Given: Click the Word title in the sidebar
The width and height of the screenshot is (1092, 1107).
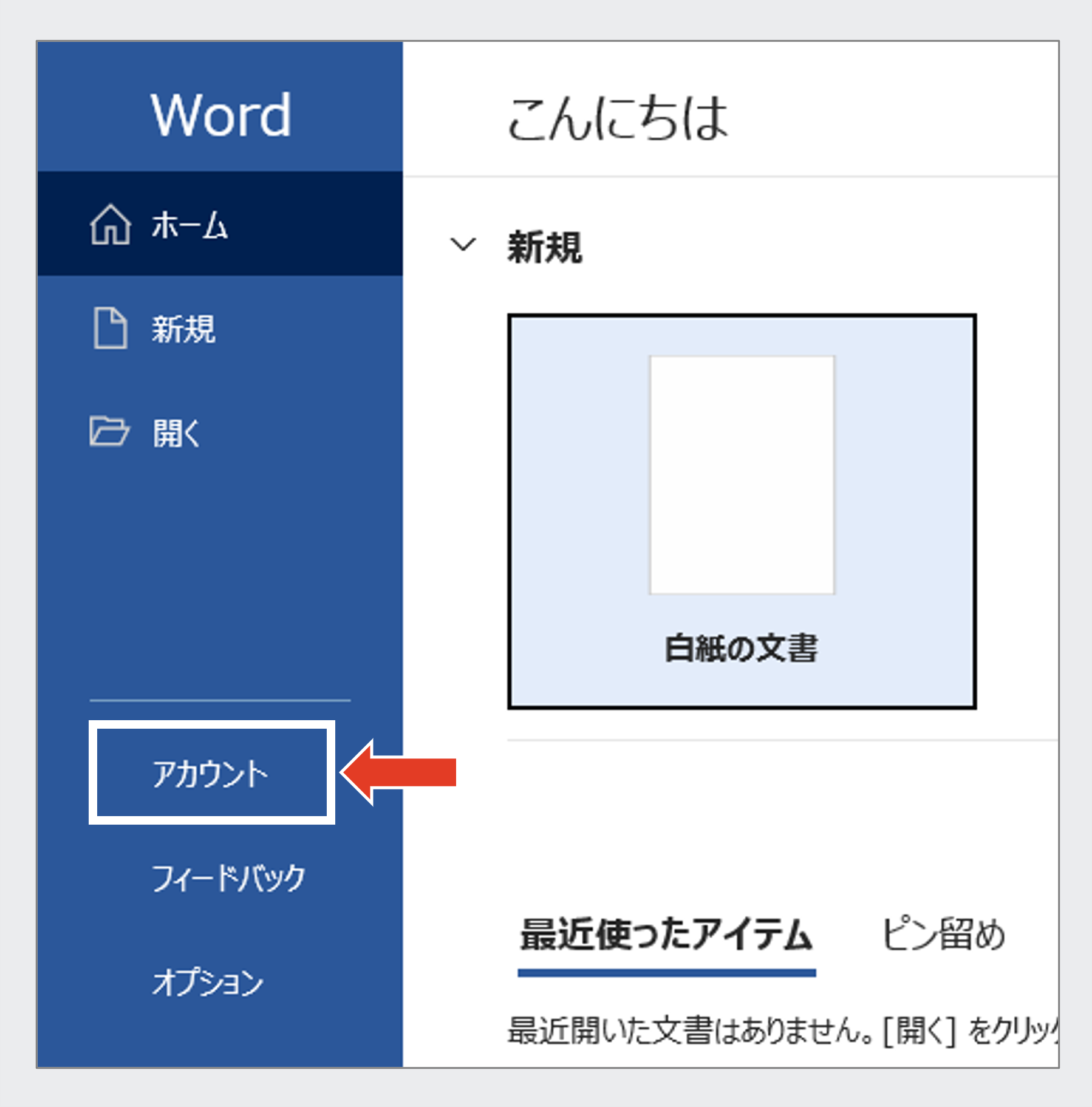Looking at the screenshot, I should pos(220,115).
